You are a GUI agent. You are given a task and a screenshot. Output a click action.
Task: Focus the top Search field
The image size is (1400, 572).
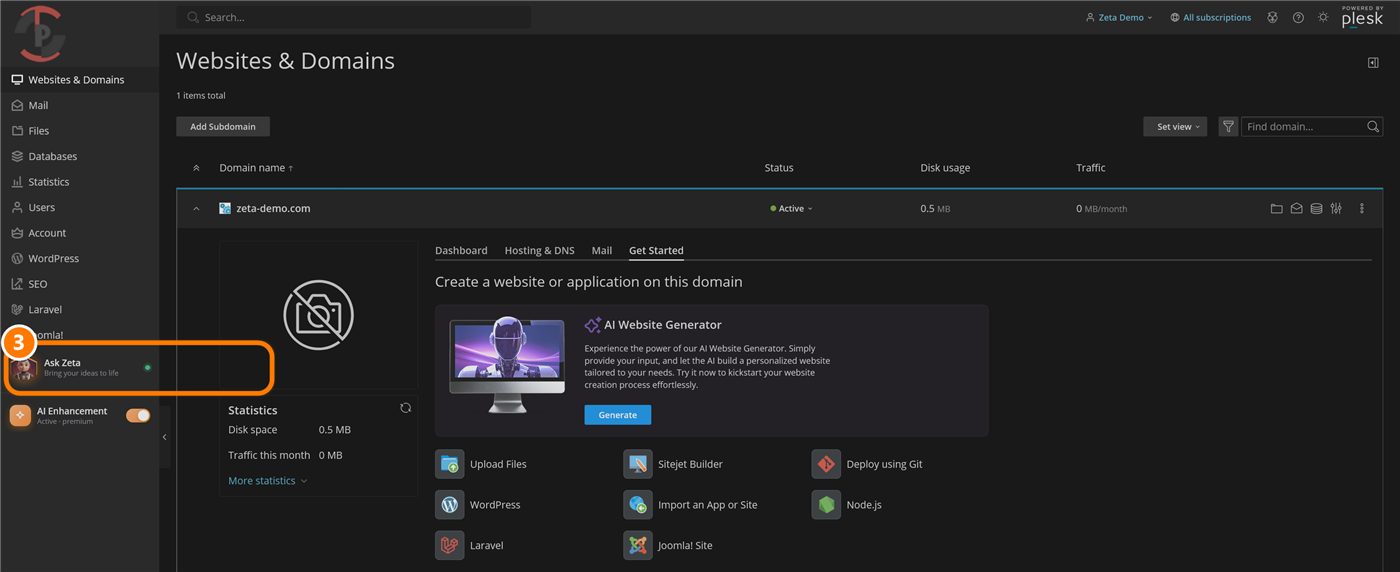pyautogui.click(x=354, y=17)
